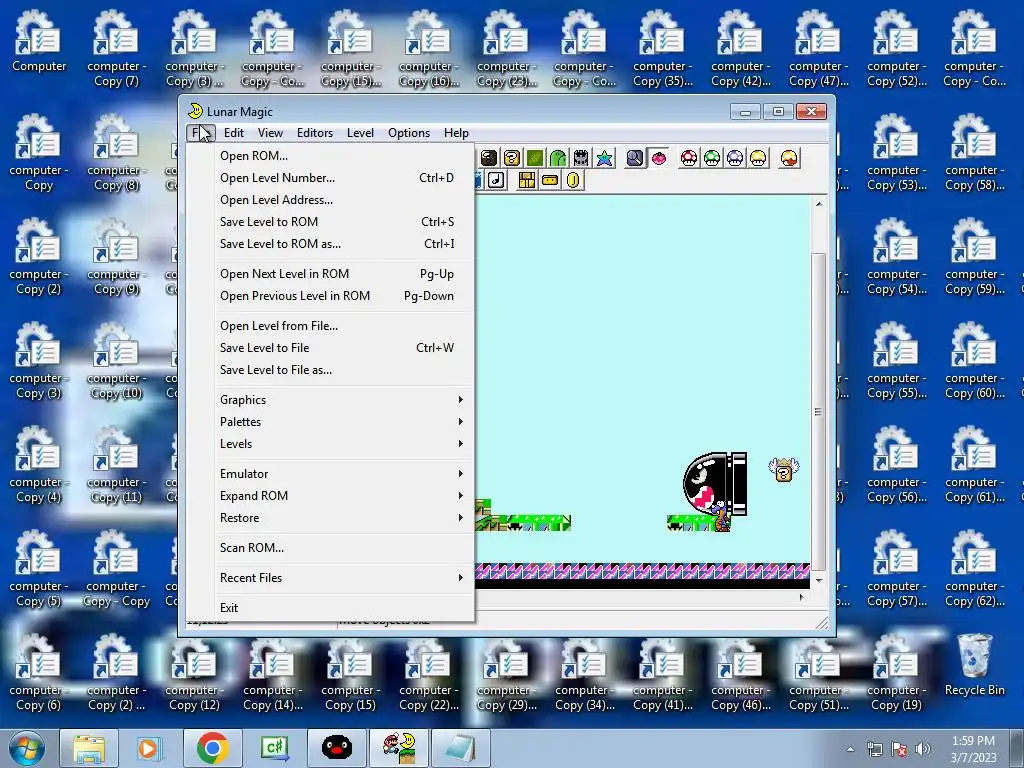Screen dimensions: 1024x768
Task: Click the volume speaker tray icon
Action: coord(923,749)
